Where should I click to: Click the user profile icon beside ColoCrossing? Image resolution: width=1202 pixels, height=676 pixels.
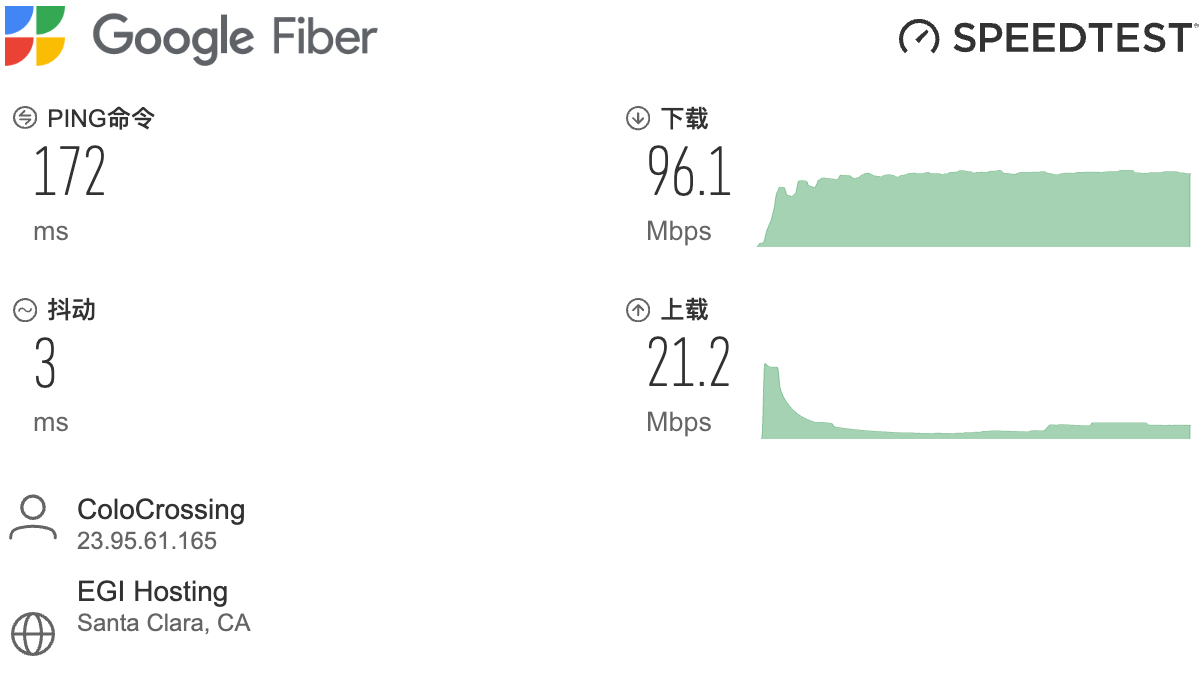(x=33, y=517)
